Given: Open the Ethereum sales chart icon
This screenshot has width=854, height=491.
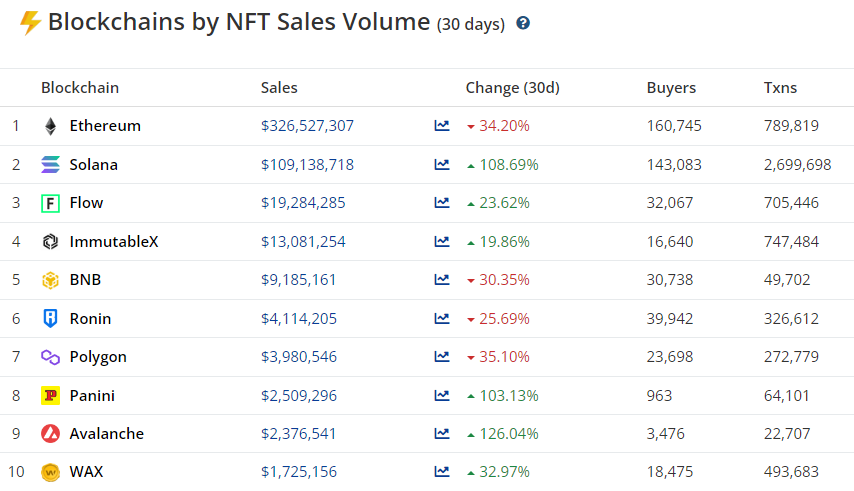Looking at the screenshot, I should tap(442, 126).
